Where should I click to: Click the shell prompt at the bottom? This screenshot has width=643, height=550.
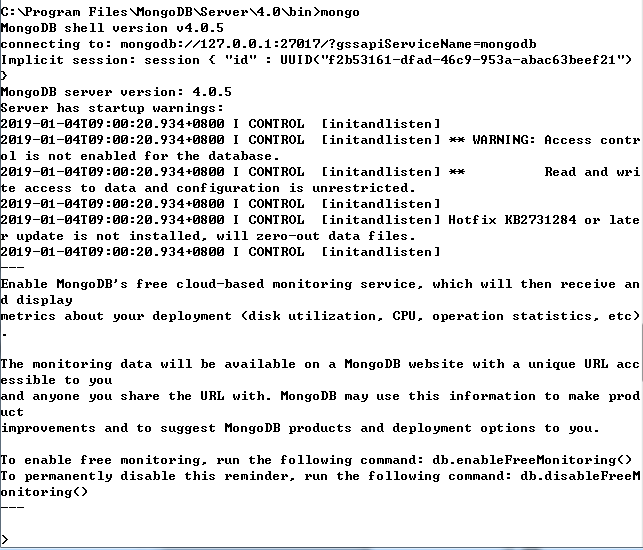[x=5, y=539]
